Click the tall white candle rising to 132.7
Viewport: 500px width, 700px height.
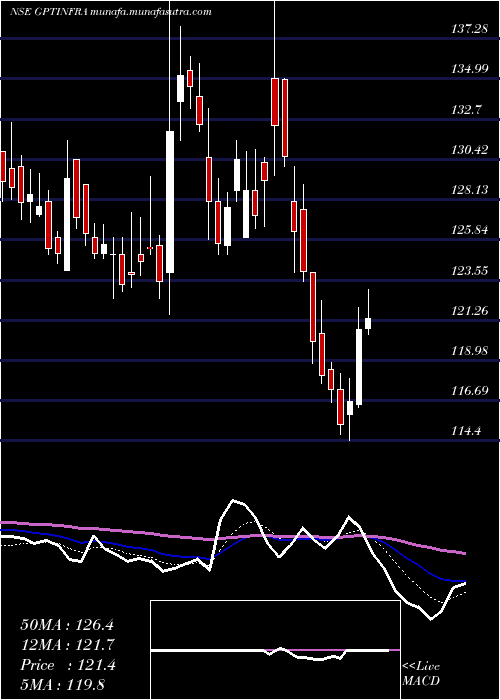[170, 202]
